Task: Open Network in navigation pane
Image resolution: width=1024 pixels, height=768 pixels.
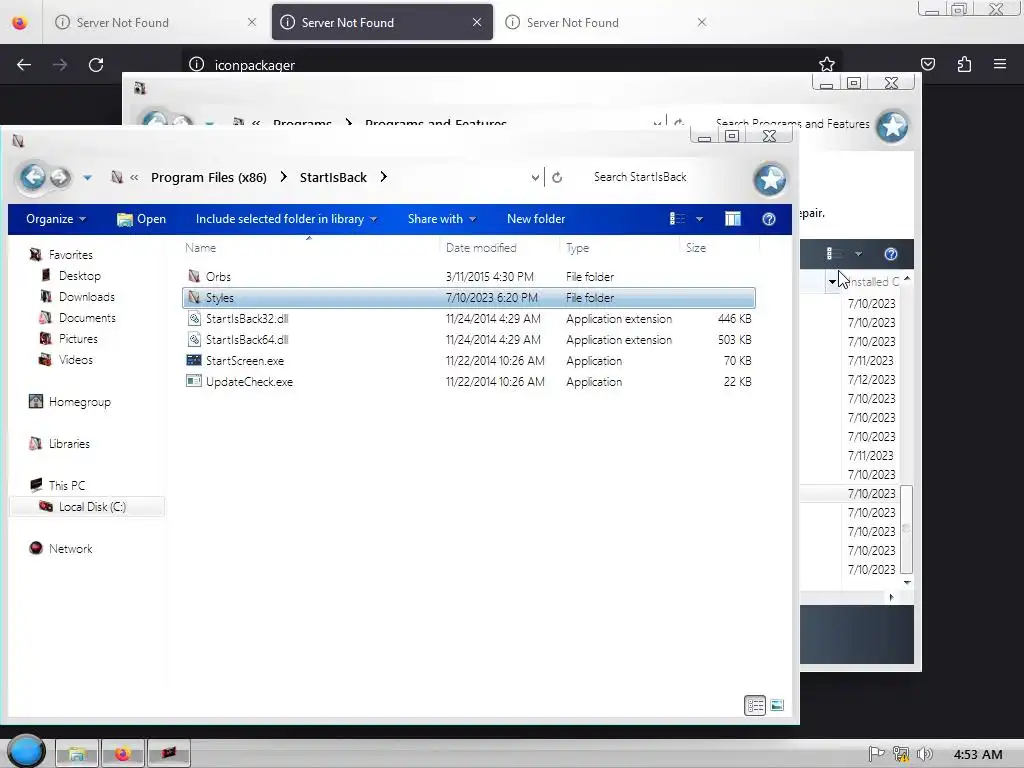Action: (61, 549)
